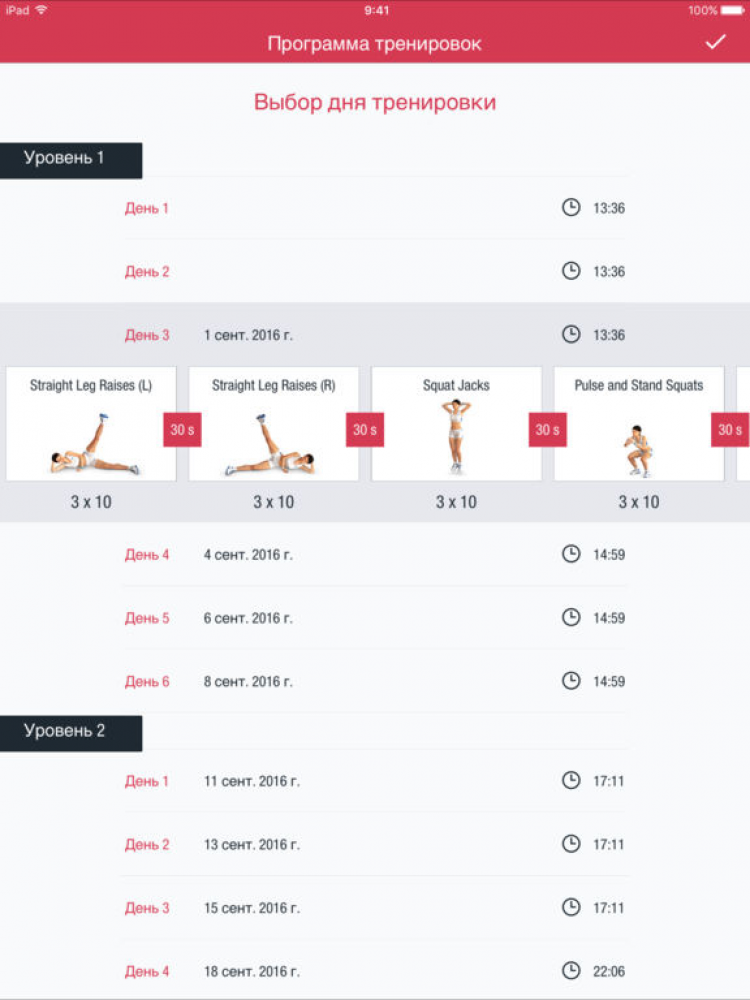Collapse the expanded День 3 row in Уровень 1

147,335
